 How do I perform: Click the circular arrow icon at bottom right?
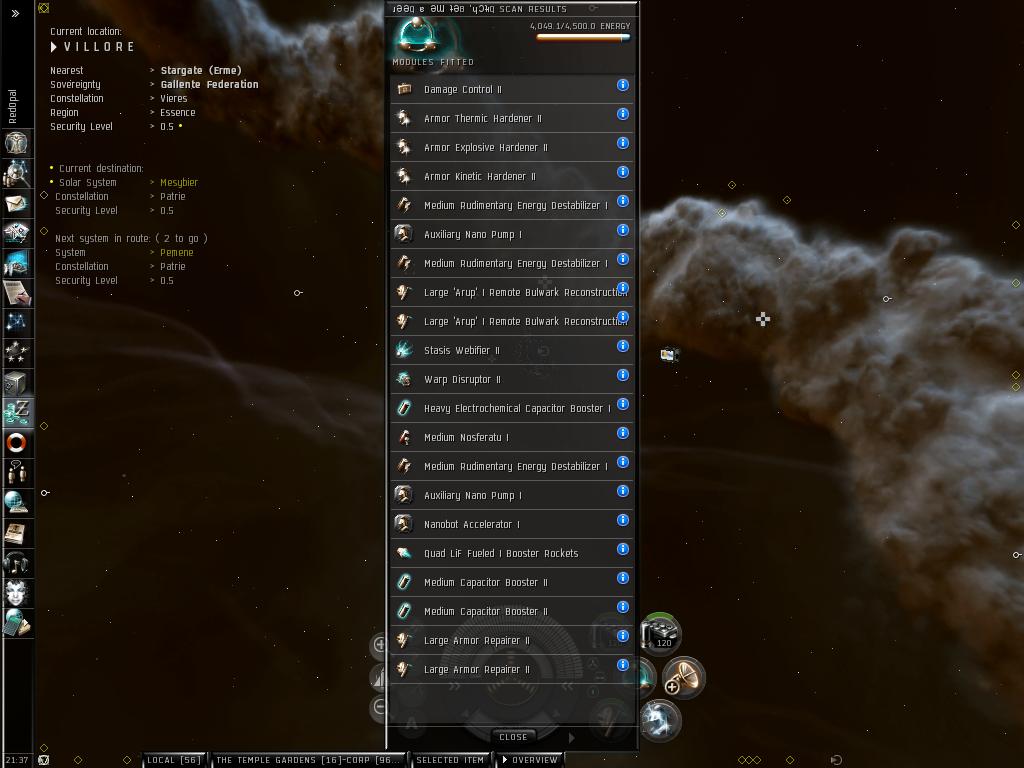click(836, 760)
